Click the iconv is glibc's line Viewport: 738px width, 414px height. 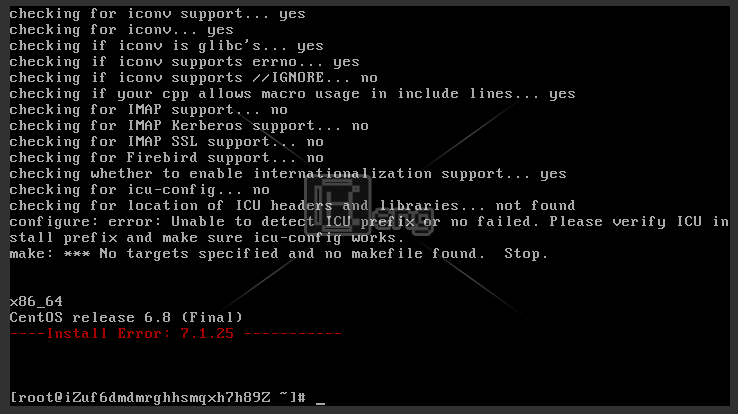(167, 46)
